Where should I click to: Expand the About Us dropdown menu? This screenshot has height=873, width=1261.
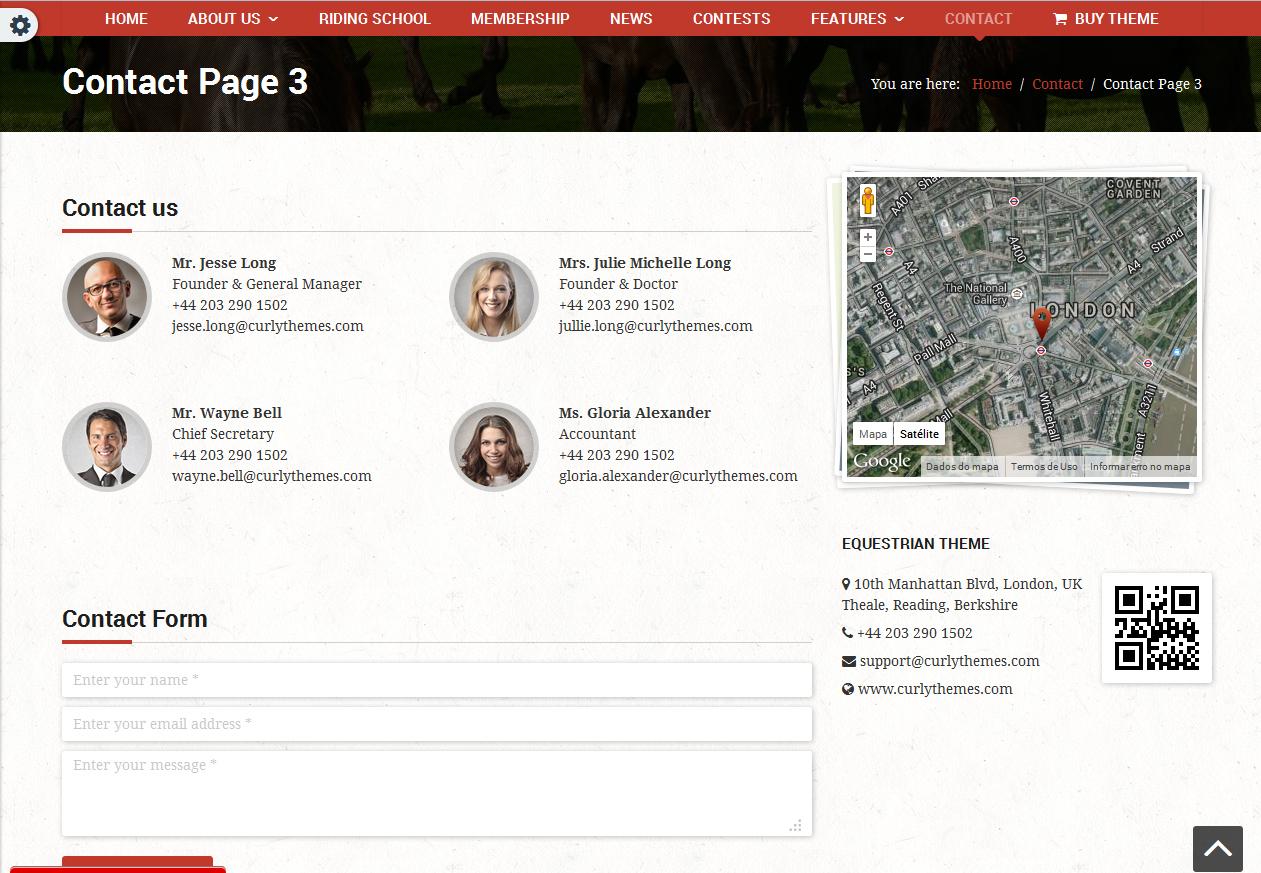(233, 19)
